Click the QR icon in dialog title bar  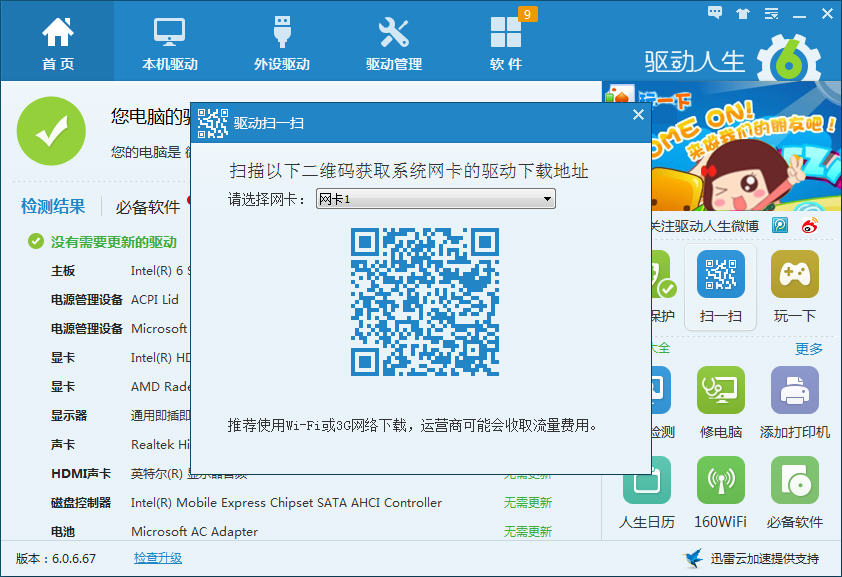213,123
